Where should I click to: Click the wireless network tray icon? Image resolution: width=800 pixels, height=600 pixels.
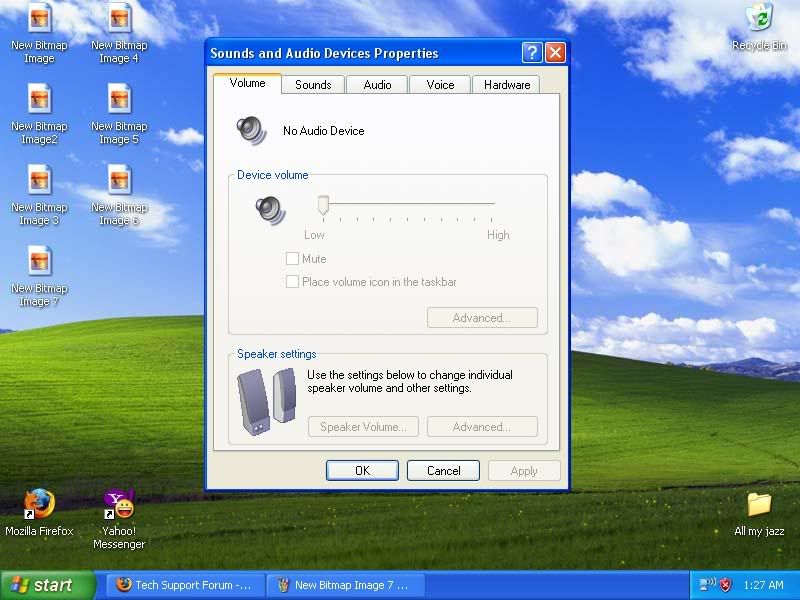[708, 584]
